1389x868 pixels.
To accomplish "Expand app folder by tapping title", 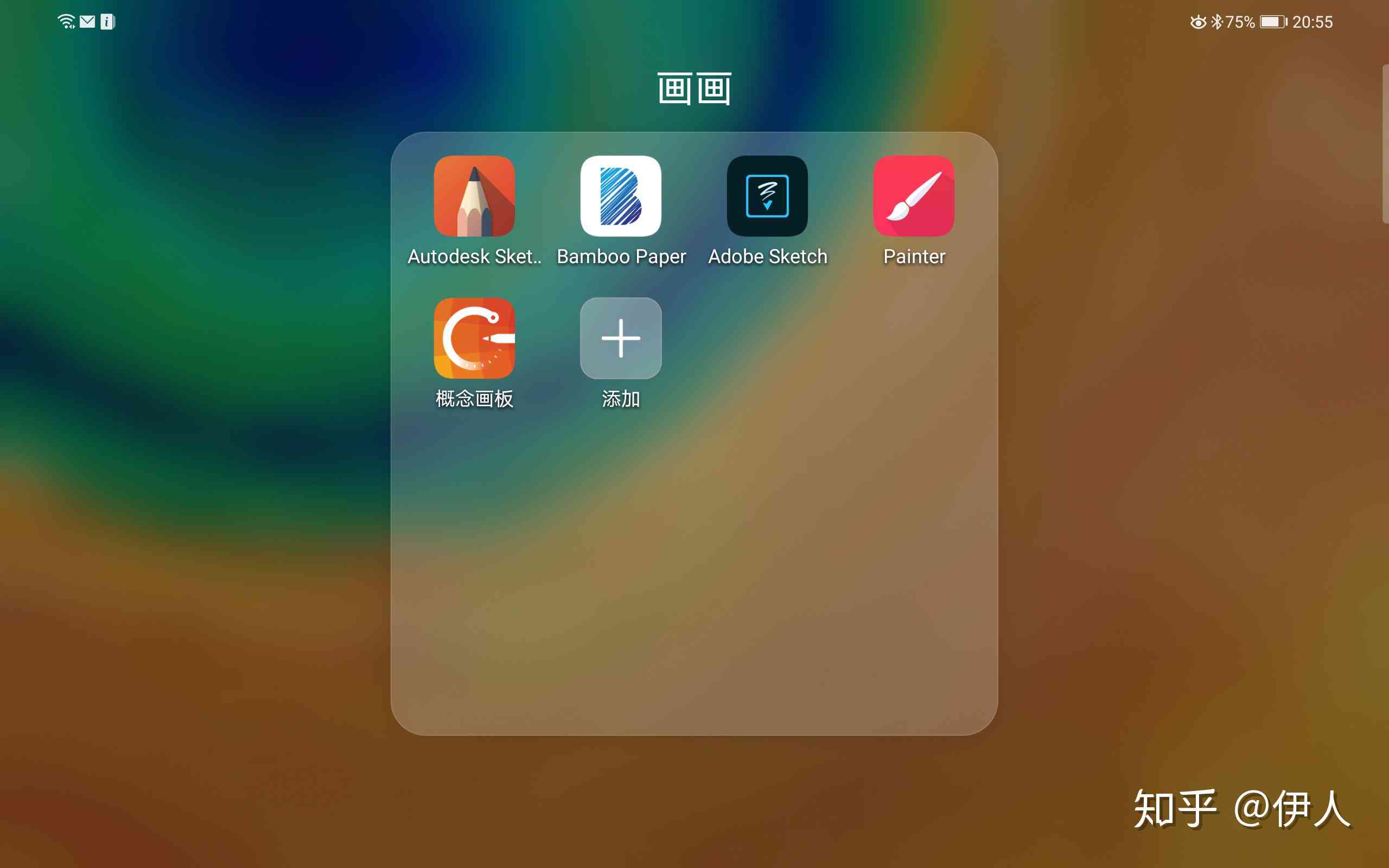I will coord(694,87).
